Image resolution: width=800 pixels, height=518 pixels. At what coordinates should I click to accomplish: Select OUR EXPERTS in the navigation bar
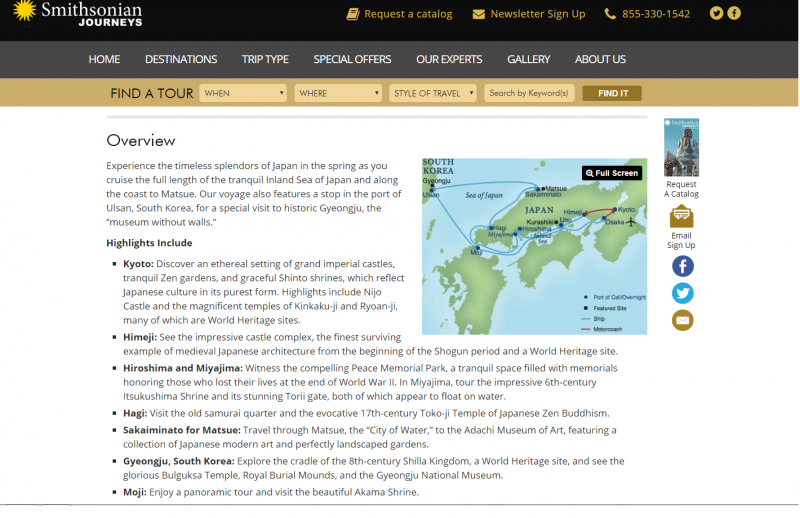pos(449,59)
